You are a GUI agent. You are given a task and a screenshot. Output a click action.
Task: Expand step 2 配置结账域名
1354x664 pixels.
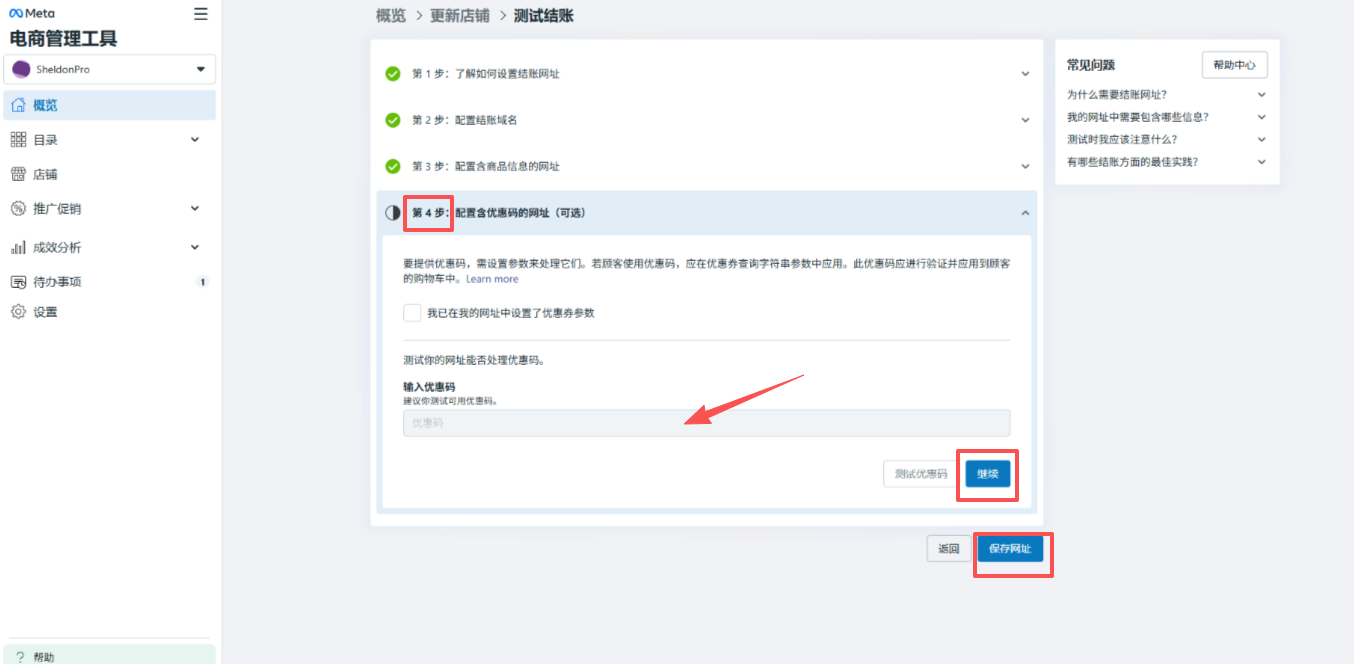point(1024,120)
